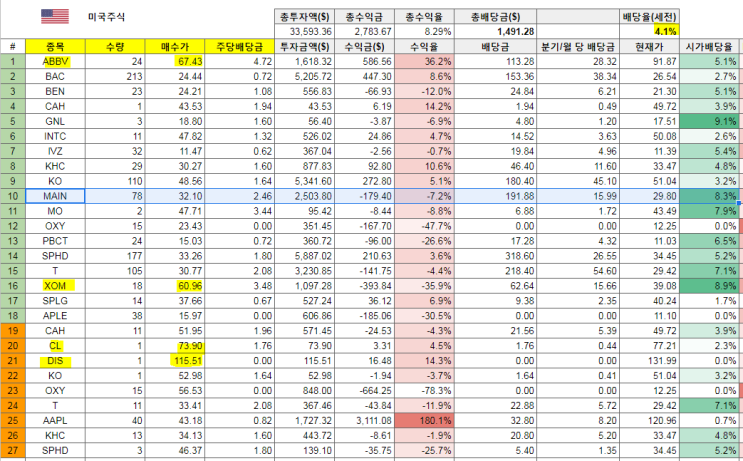Screen dimensions: 743x461
Task: Select the '투자금액($)' column header
Action: [x=305, y=46]
